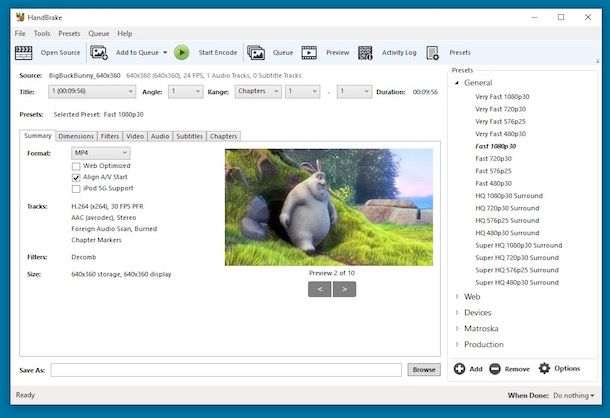The image size is (610, 418).
Task: Switch to the Chapters tab
Action: click(223, 136)
